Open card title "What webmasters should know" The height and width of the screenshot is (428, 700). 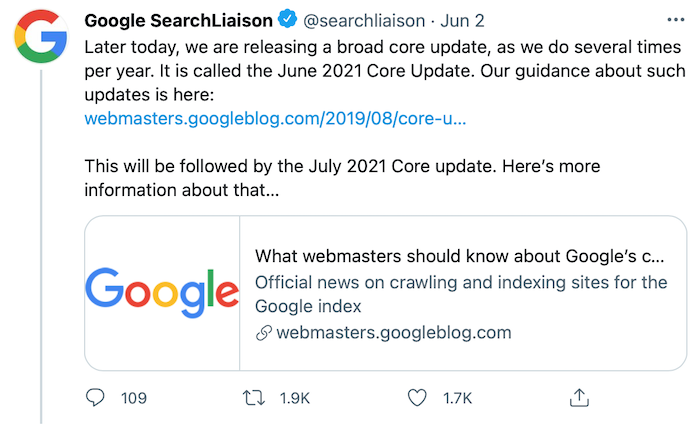point(459,256)
